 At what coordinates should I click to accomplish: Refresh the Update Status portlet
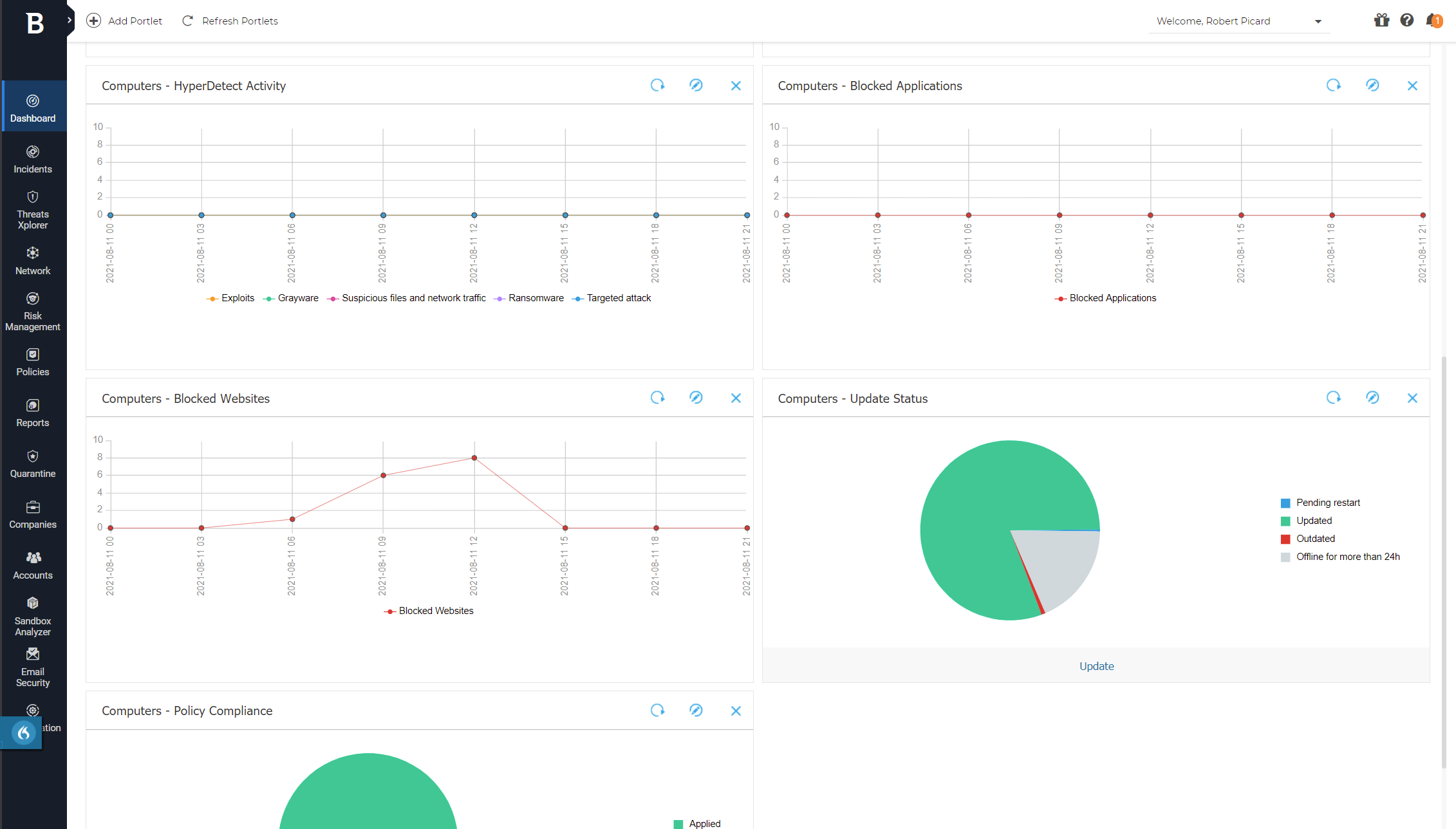(1334, 397)
